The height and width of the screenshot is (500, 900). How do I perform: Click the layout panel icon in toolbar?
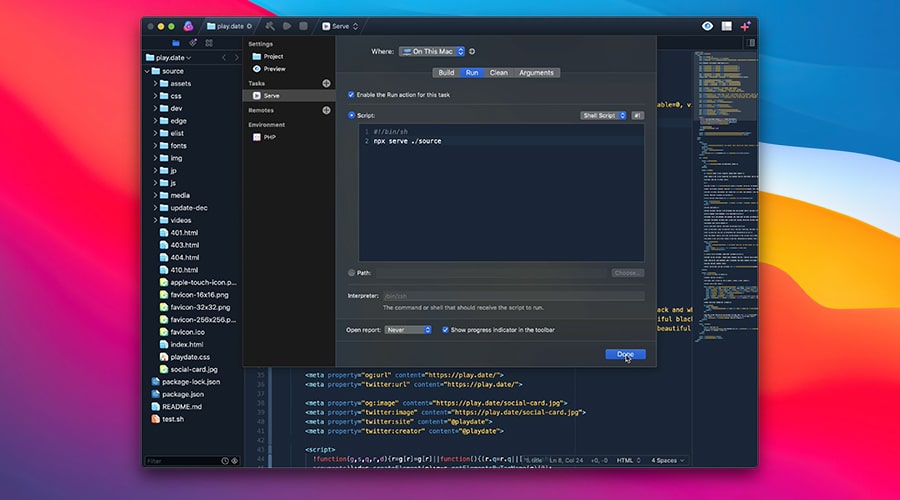[726, 26]
